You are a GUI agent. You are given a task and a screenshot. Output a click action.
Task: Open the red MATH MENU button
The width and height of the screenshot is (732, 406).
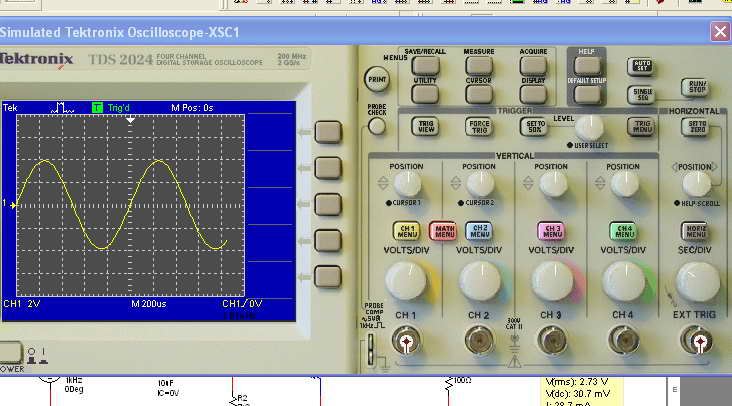pos(443,231)
